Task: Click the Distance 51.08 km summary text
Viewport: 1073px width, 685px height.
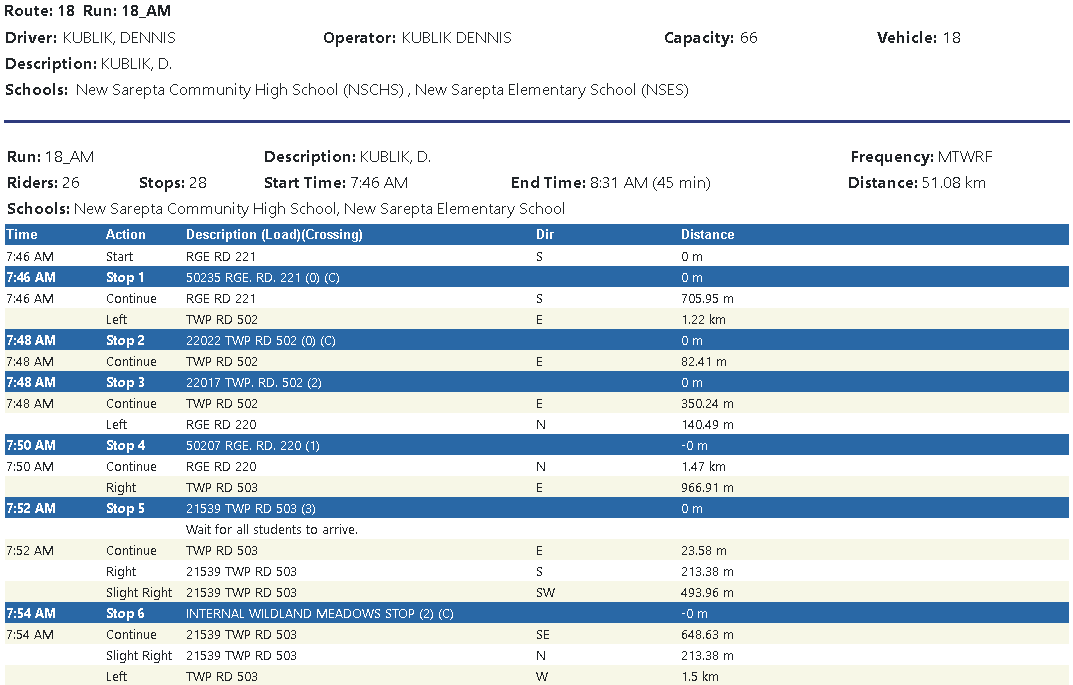Action: [915, 183]
